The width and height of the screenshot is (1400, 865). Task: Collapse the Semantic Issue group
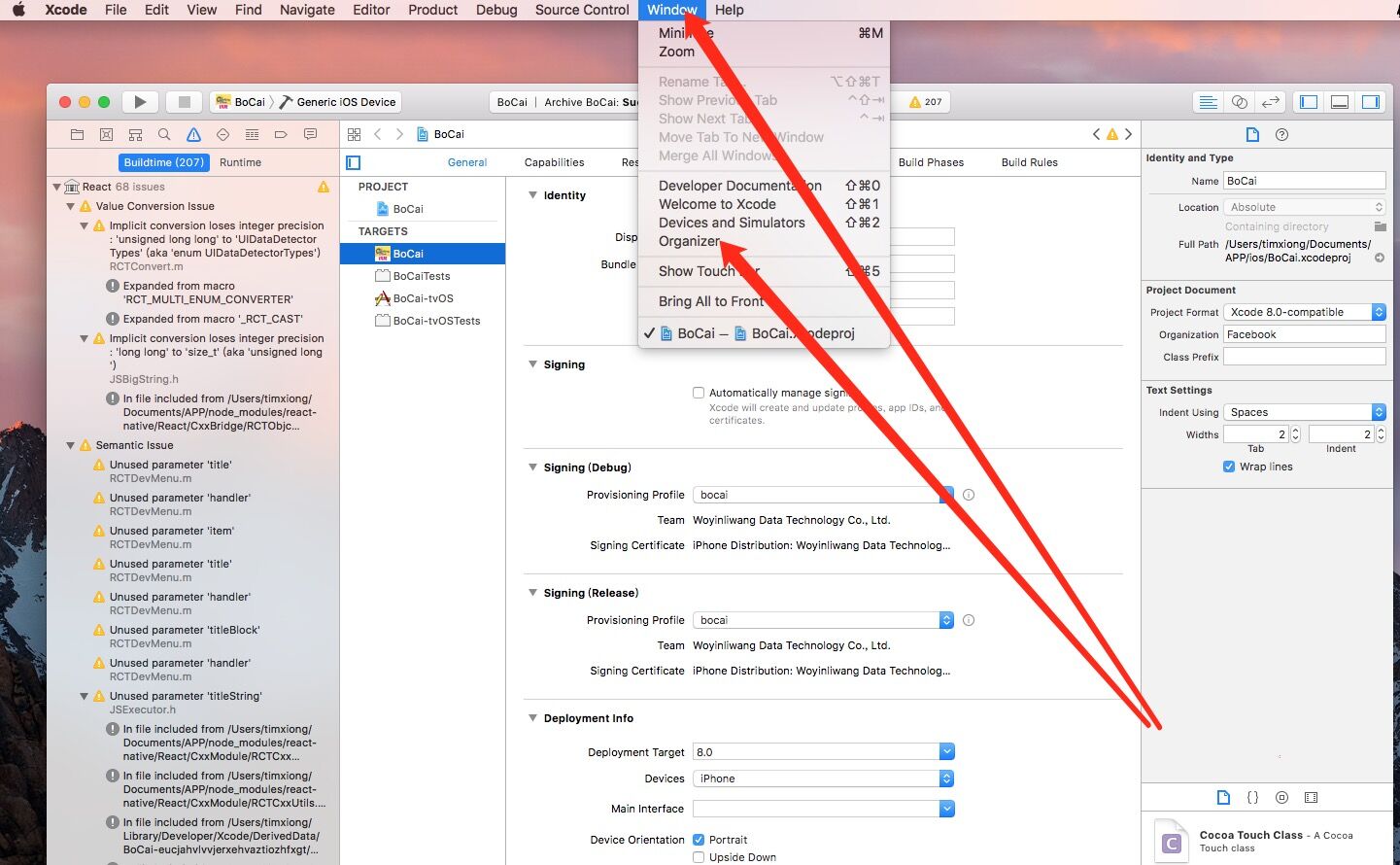click(71, 445)
